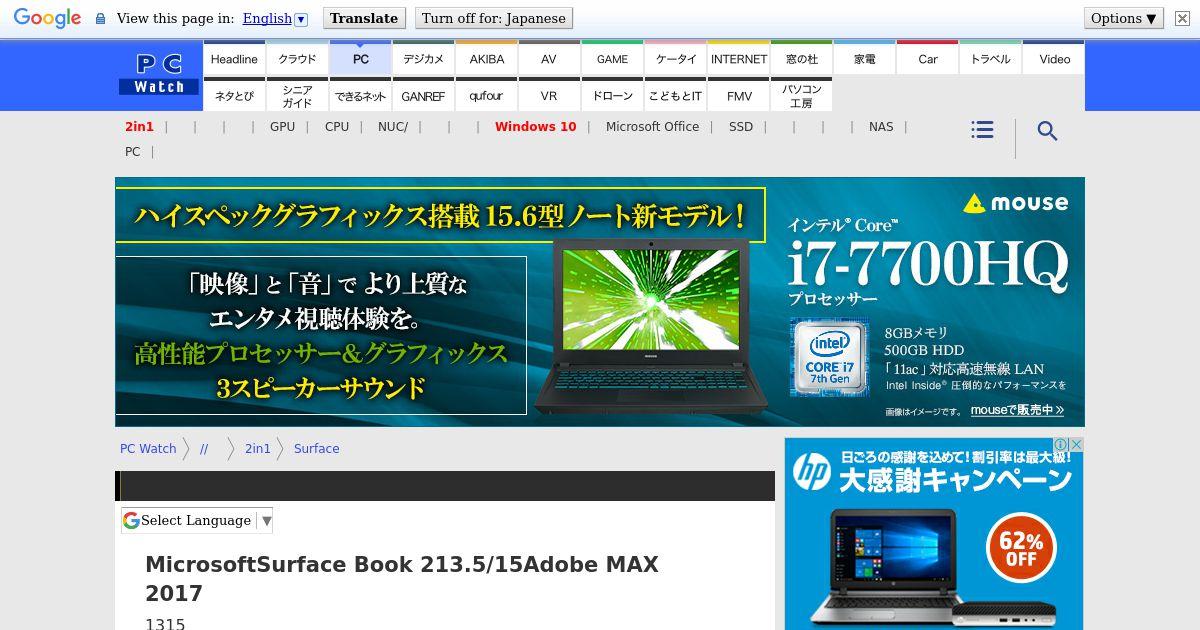Viewport: 1200px width, 630px height.
Task: Open the FMV tab
Action: tap(739, 95)
